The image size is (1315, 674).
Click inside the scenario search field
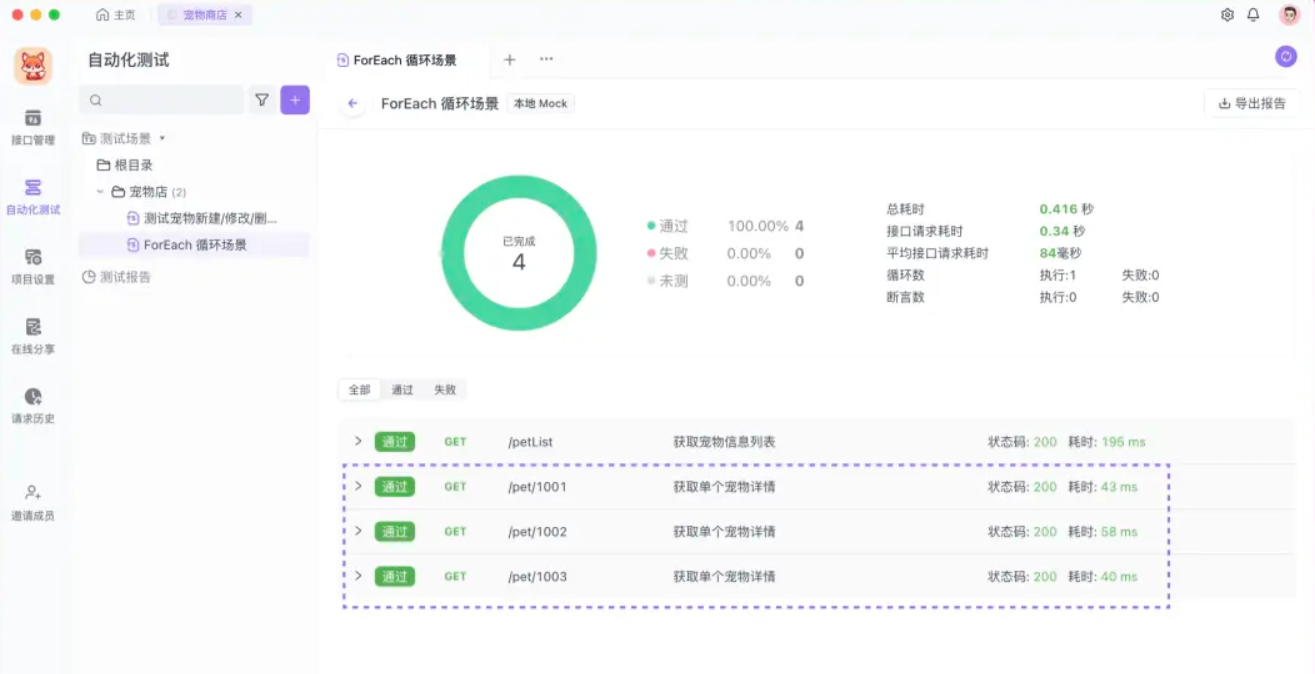tap(160, 100)
